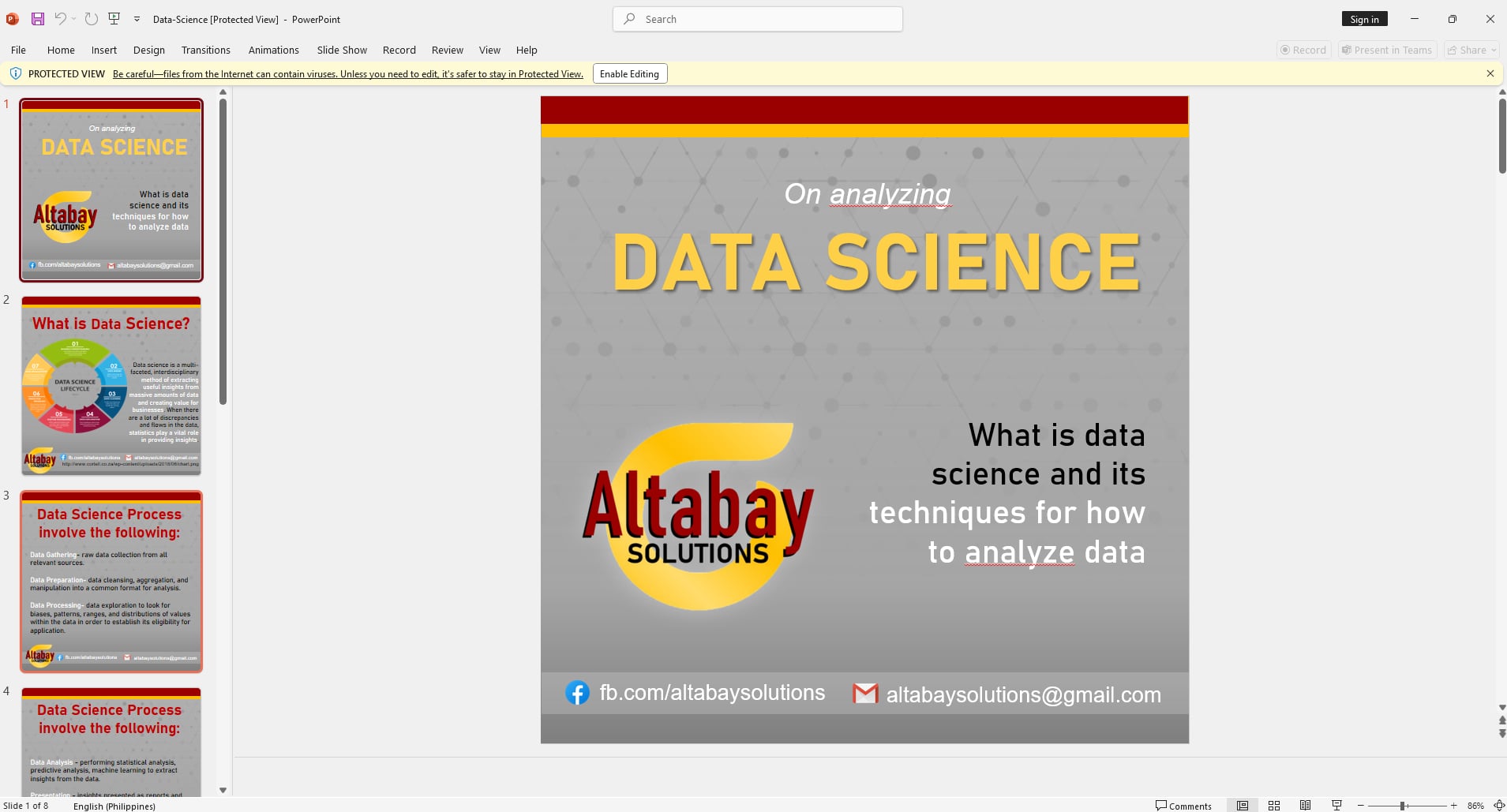This screenshot has width=1507, height=812.
Task: Start slideshow from beginning via toolbar icon
Action: point(114,19)
